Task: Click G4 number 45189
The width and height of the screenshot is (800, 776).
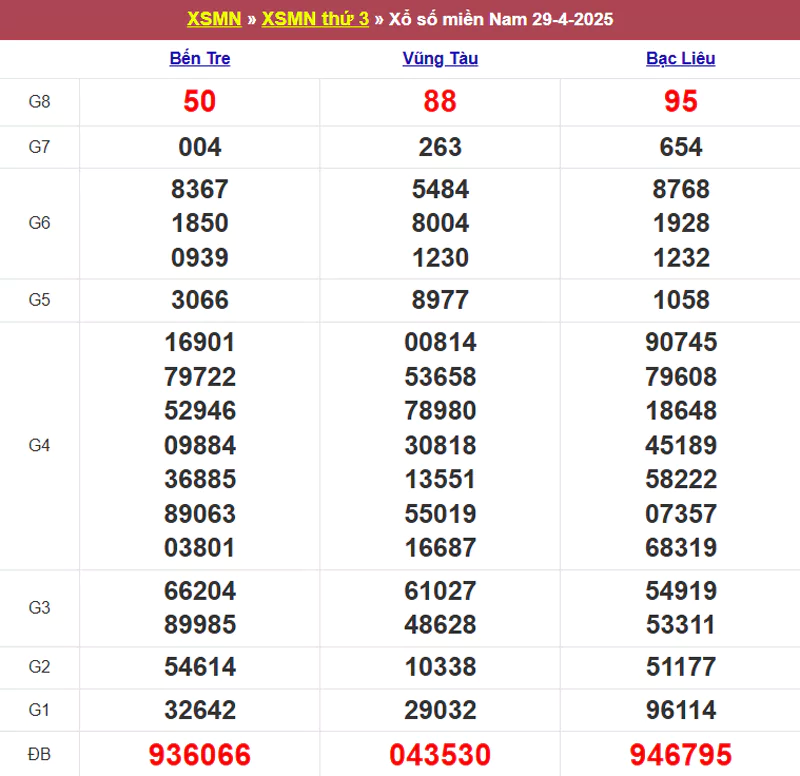Action: click(x=681, y=445)
